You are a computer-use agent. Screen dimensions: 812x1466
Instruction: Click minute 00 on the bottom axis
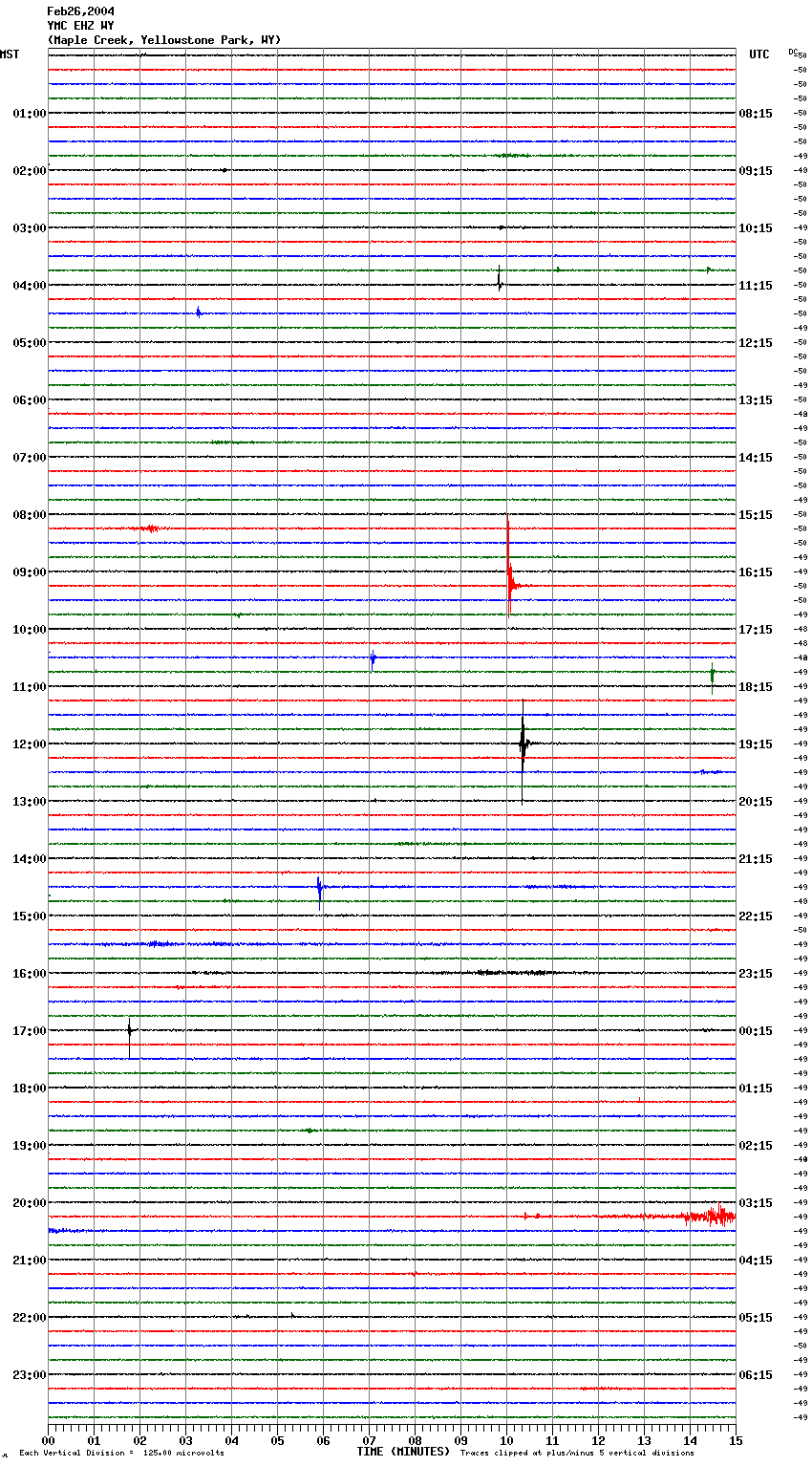(49, 1440)
